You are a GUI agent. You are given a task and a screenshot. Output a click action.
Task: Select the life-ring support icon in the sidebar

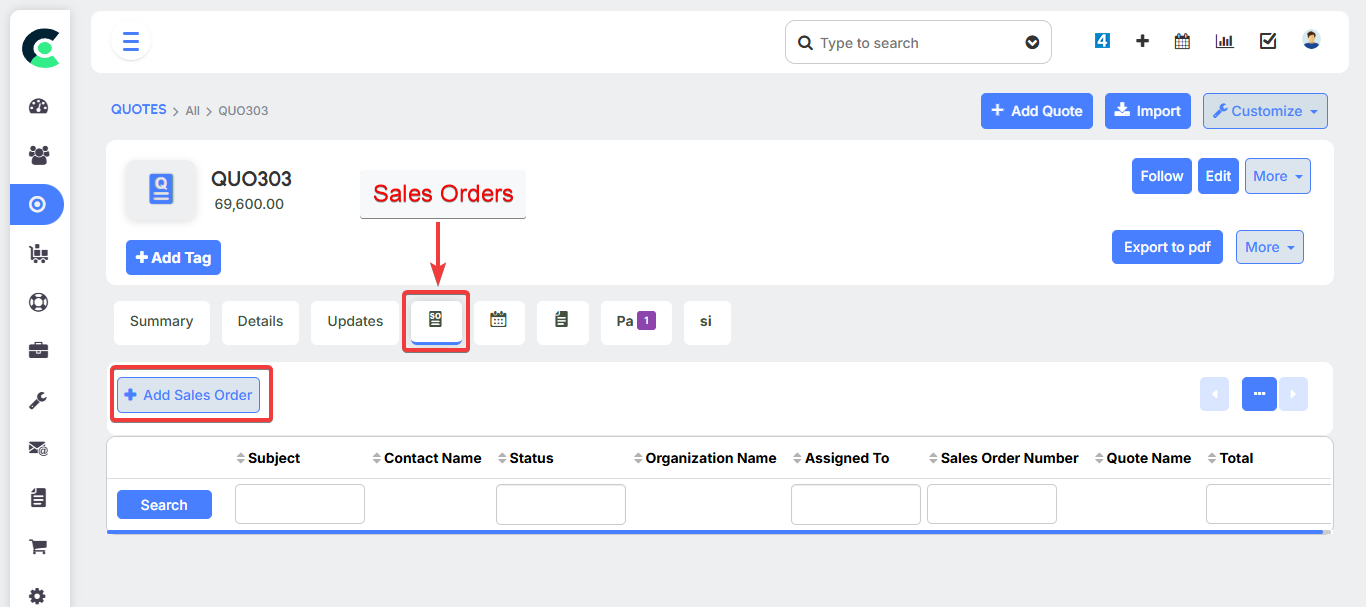tap(38, 301)
